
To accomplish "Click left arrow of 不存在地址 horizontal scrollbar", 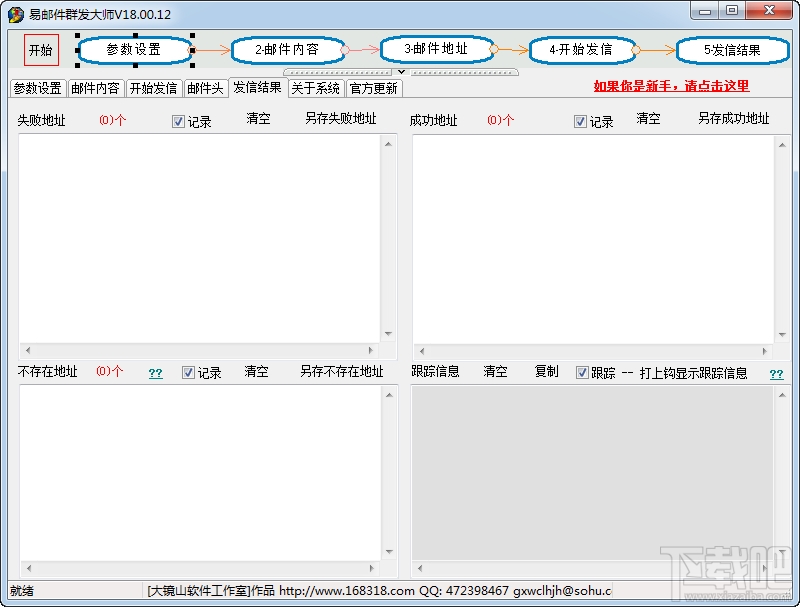I will 29,568.
